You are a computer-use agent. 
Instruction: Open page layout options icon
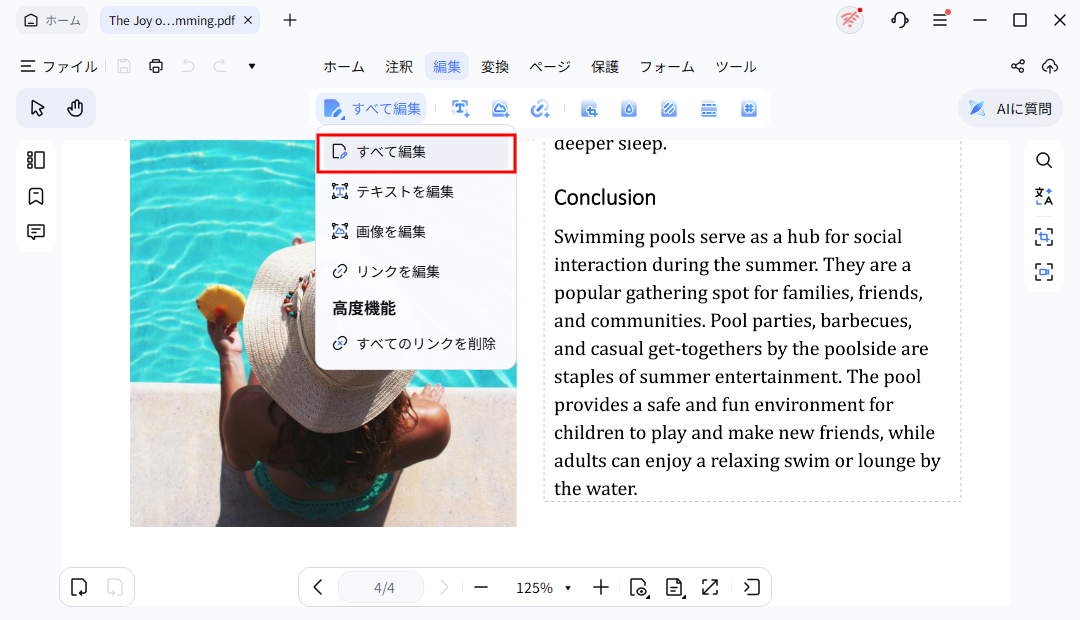pos(674,587)
